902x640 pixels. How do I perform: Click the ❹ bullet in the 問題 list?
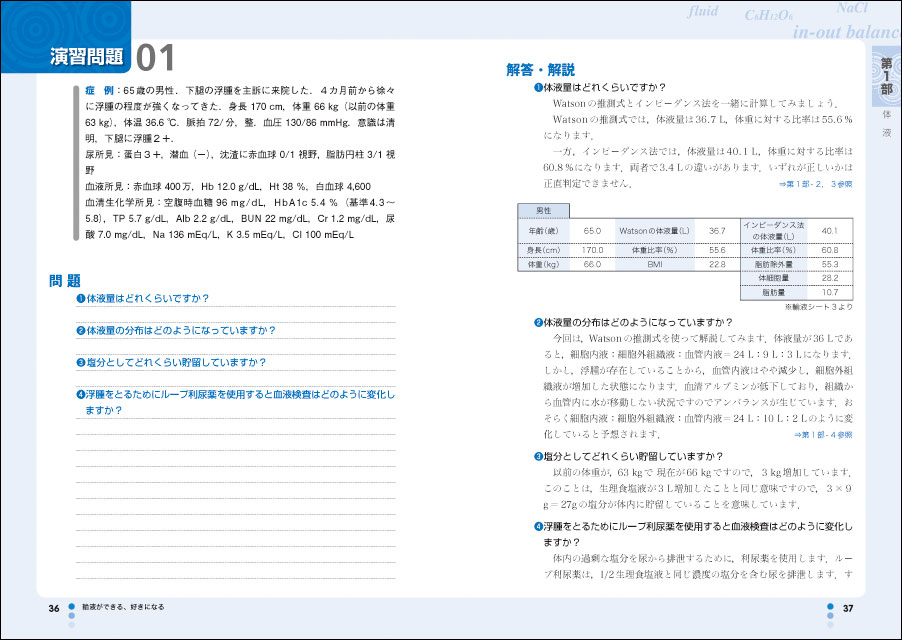pyautogui.click(x=81, y=394)
